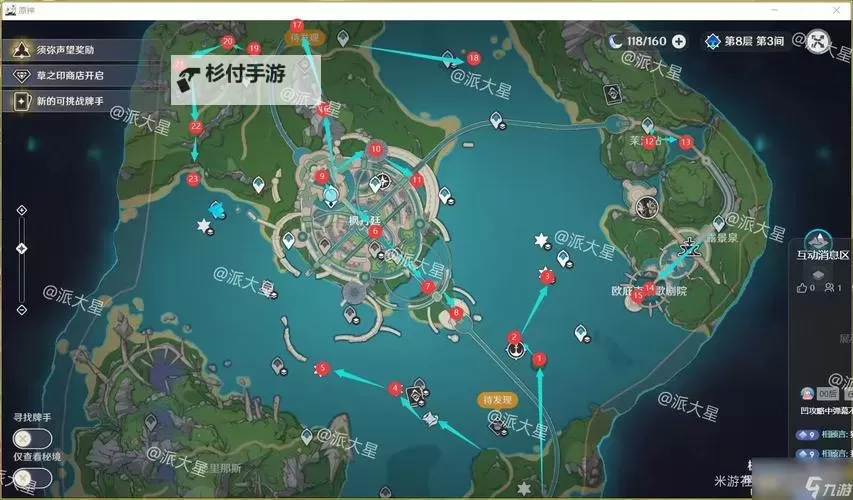Viewport: 853px width, 500px height.
Task: Open the 互动消息区 panel title
Action: pyautogui.click(x=823, y=256)
